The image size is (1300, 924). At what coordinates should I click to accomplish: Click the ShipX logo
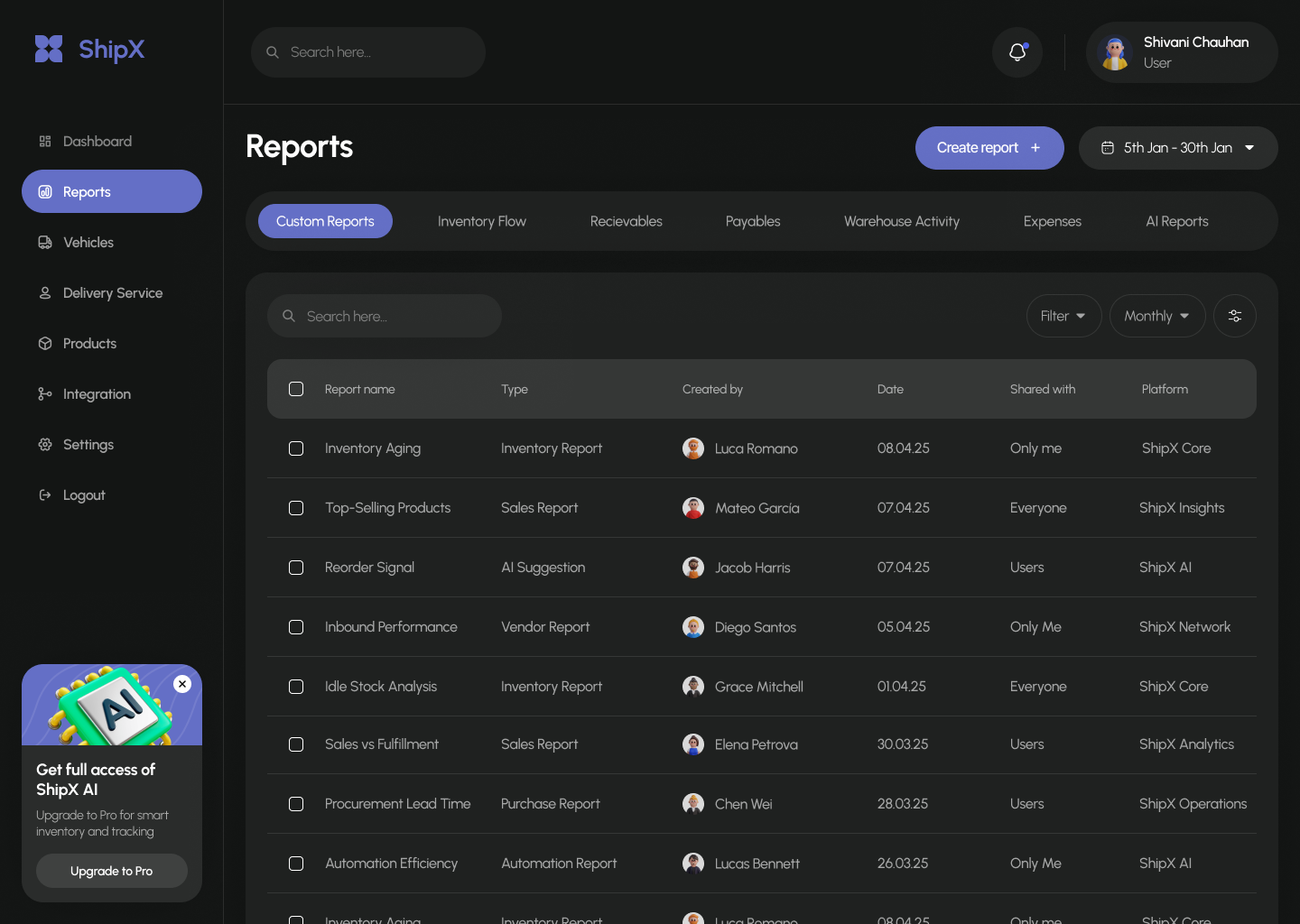tap(88, 49)
